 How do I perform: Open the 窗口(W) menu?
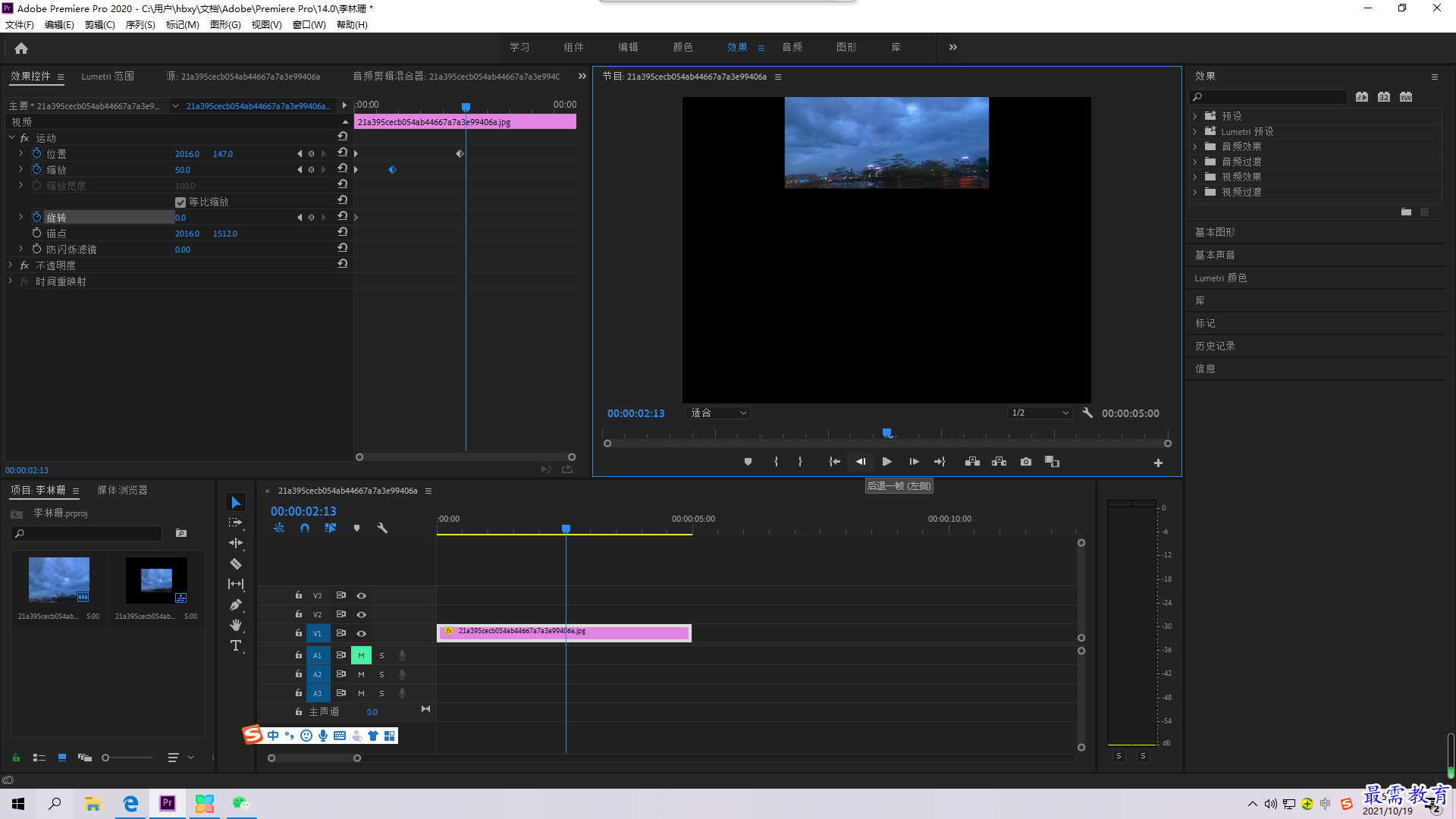point(309,25)
